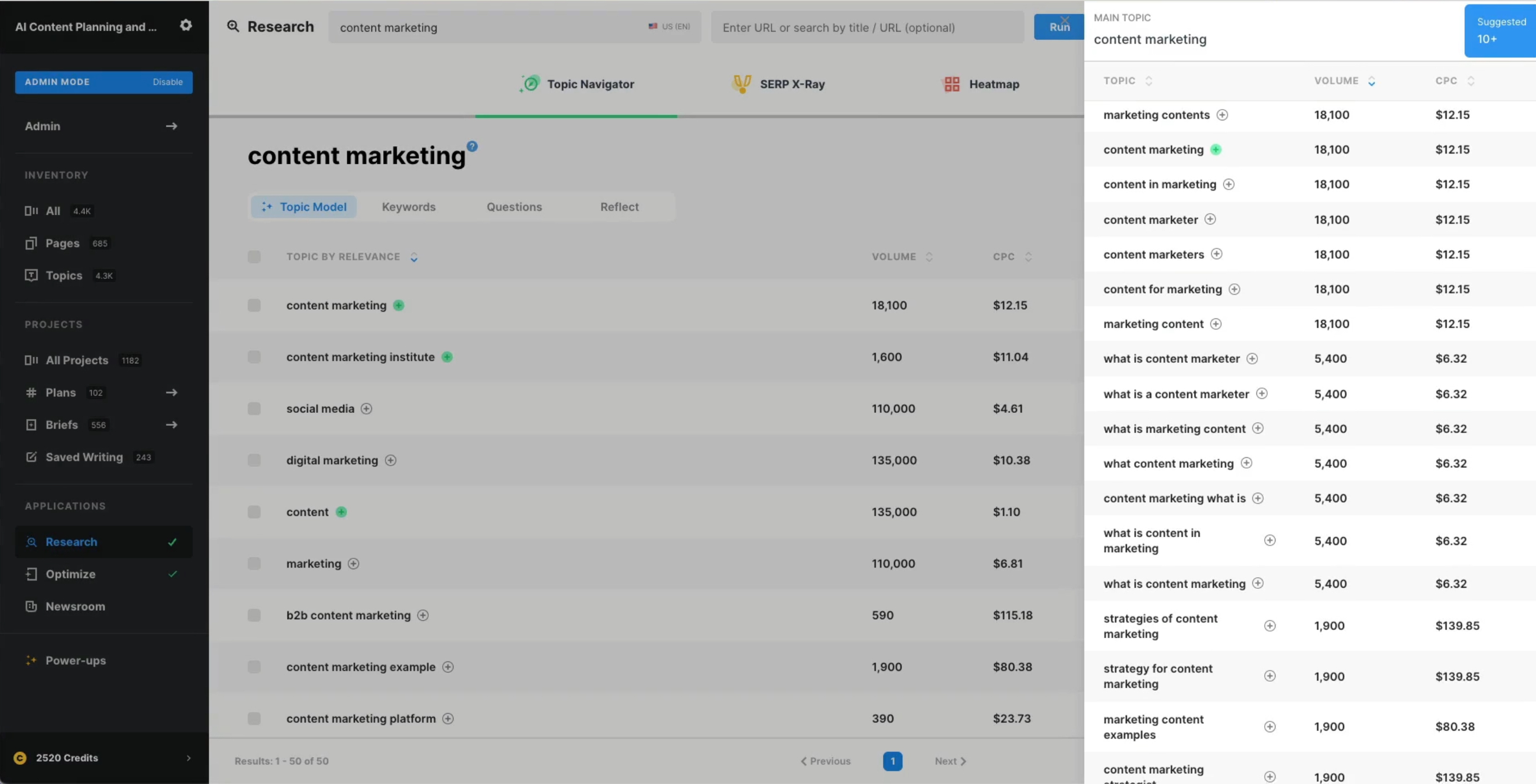Add social media topic with plus icon
The width and height of the screenshot is (1536, 784).
[x=366, y=408]
